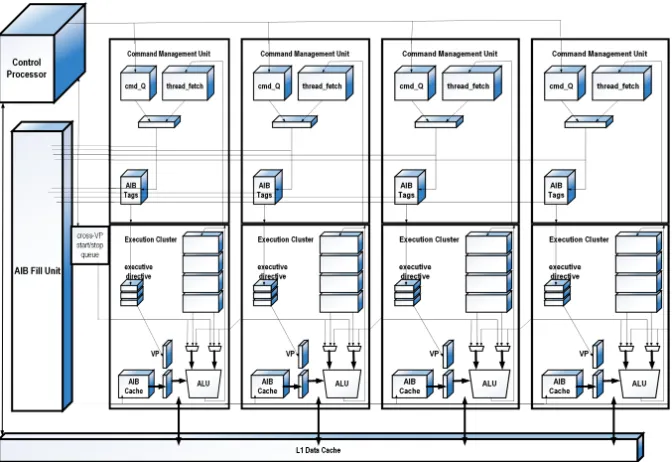Select the ALU shape in the second lane
Image resolution: width=672 pixels, height=462 pixels.
pos(342,384)
